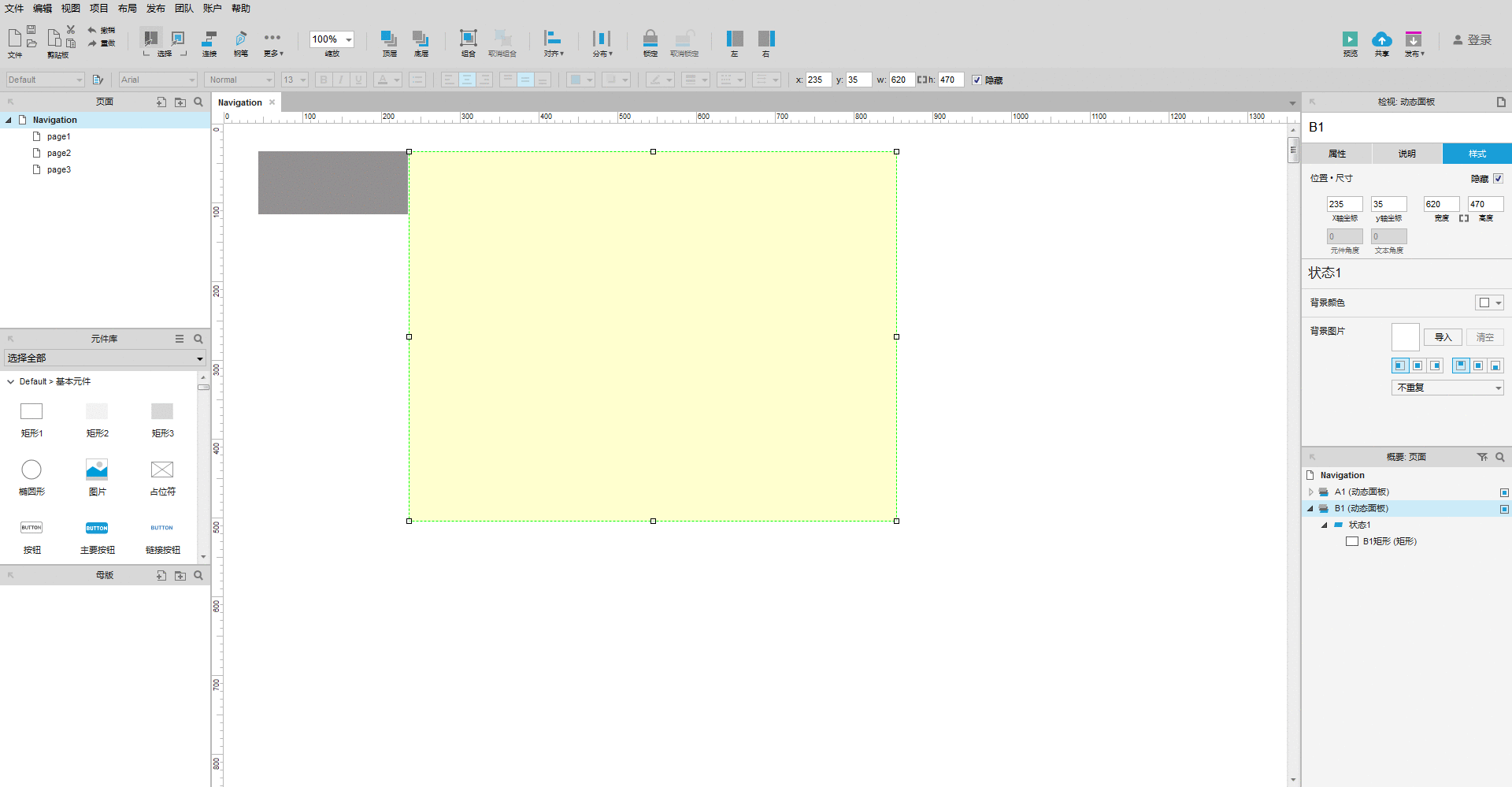Click the add page icon in 页面 panel
This screenshot has height=787, width=1512.
(161, 102)
